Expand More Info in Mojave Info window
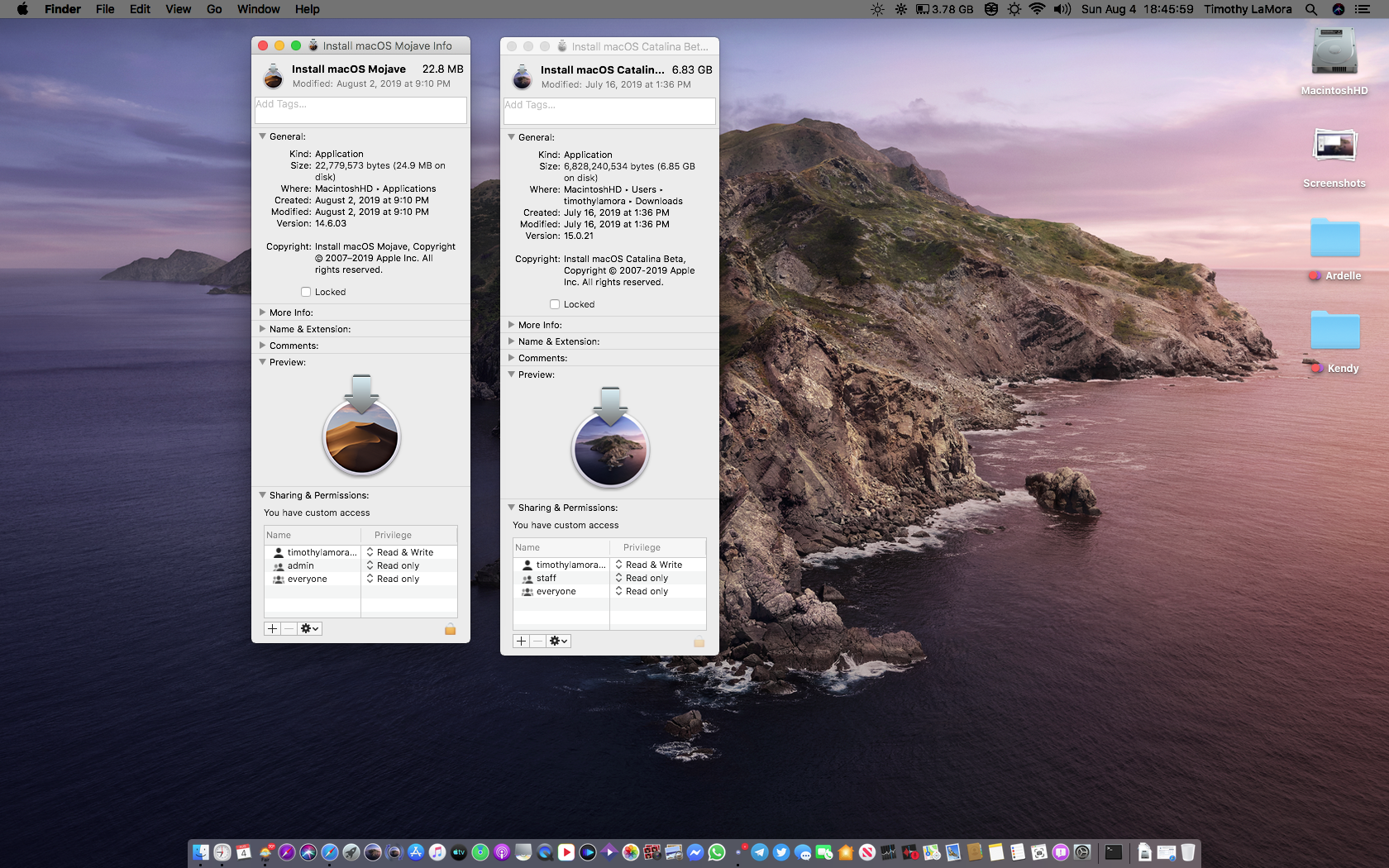The height and width of the screenshot is (868, 1389). coord(262,312)
